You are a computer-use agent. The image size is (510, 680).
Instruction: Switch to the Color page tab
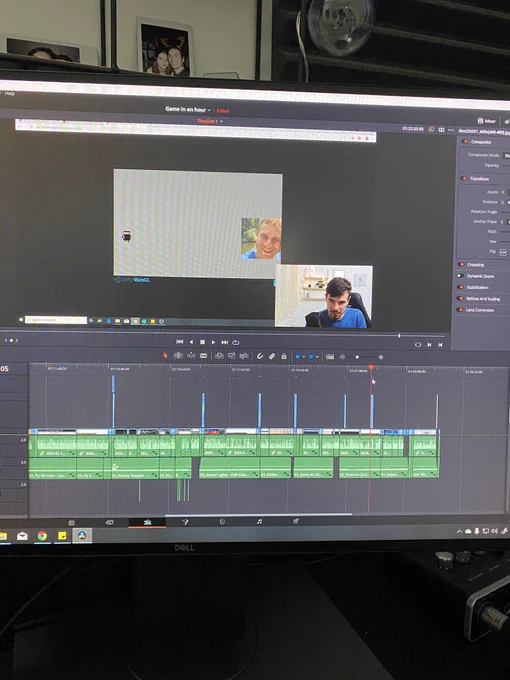coord(222,522)
